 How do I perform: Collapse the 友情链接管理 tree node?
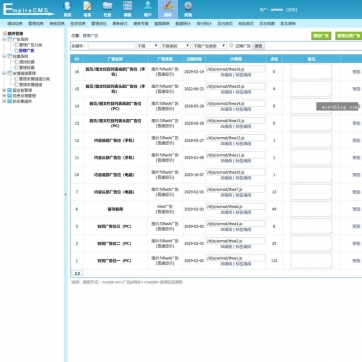(4, 73)
